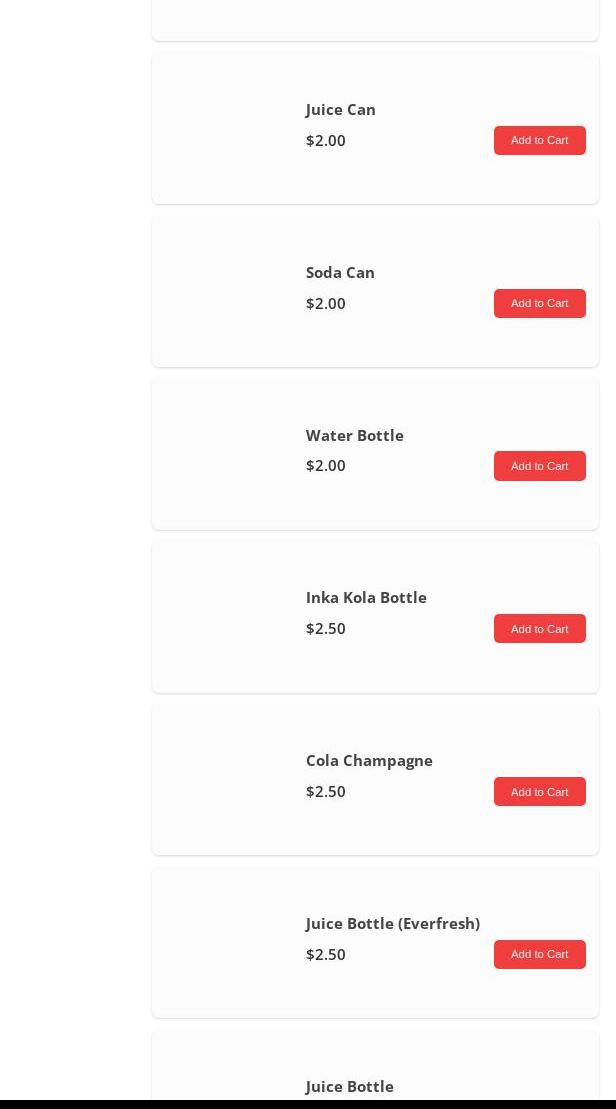Add Juice Bottle (Everfresh) to cart
The width and height of the screenshot is (616, 1109).
pos(540,954)
